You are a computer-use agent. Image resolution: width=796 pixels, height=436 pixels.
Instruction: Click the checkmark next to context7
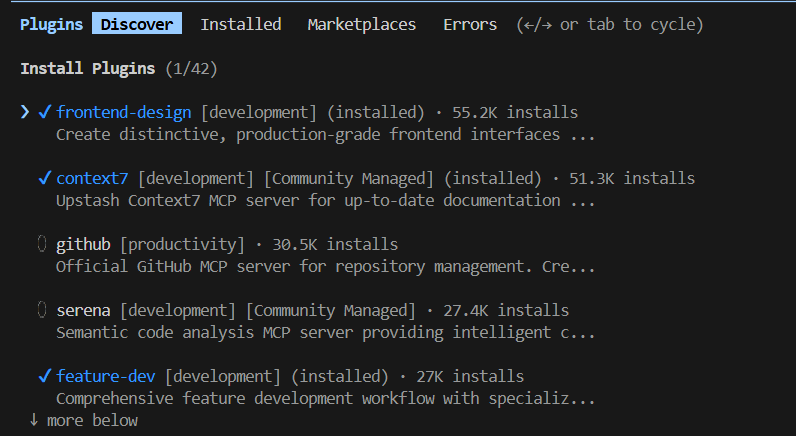(x=45, y=178)
